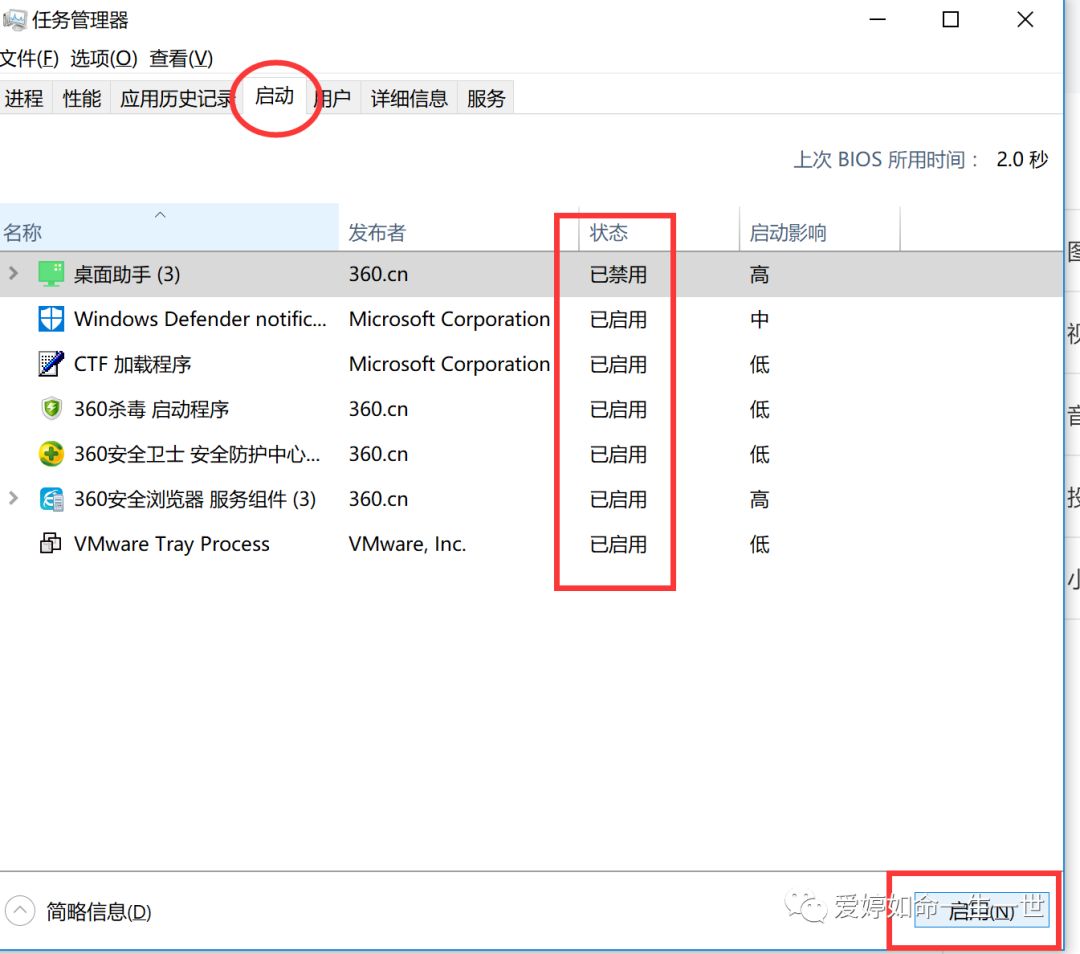This screenshot has height=954, width=1080.
Task: Sort by the 名称 column header
Action: [x=169, y=227]
